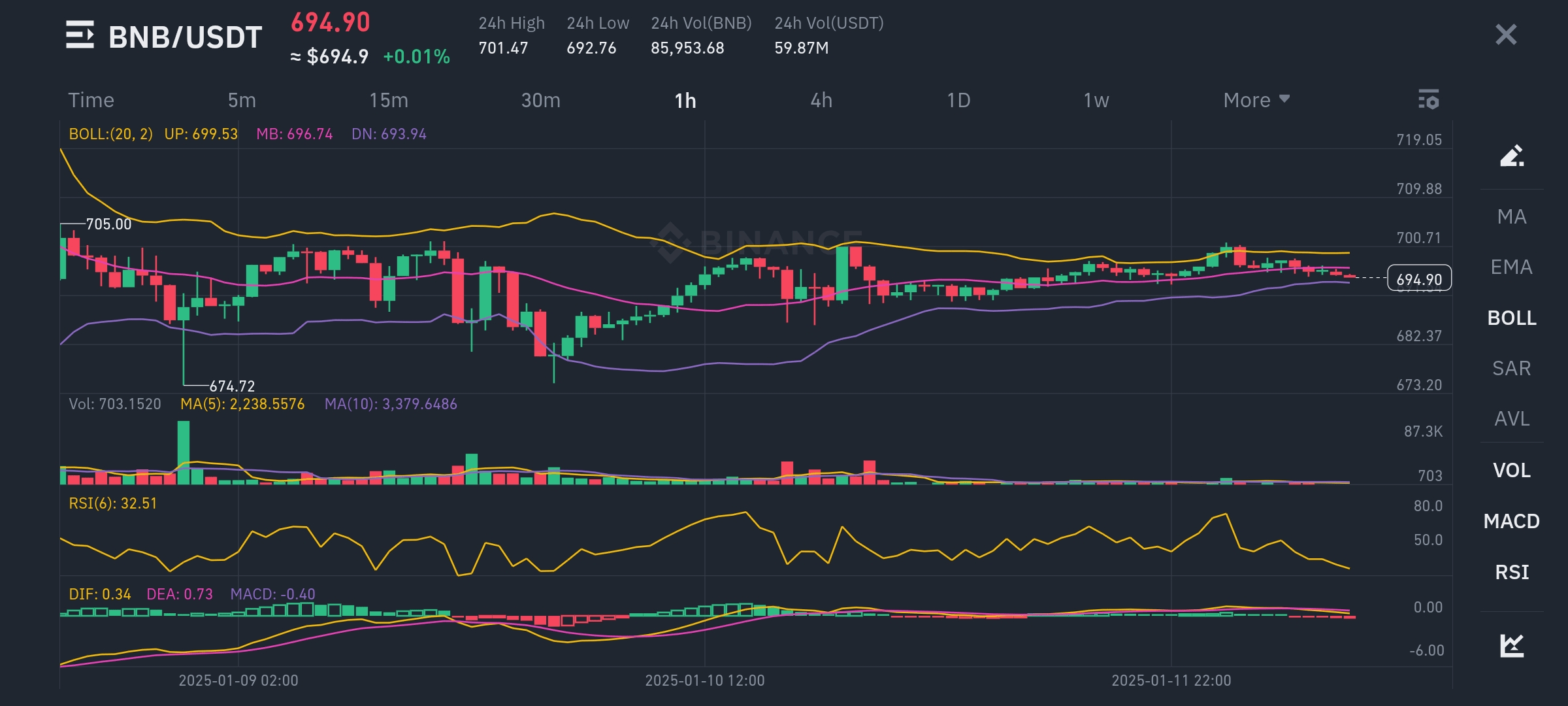This screenshot has width=1568, height=706.
Task: Switch to the 15m interval tab
Action: tap(389, 100)
